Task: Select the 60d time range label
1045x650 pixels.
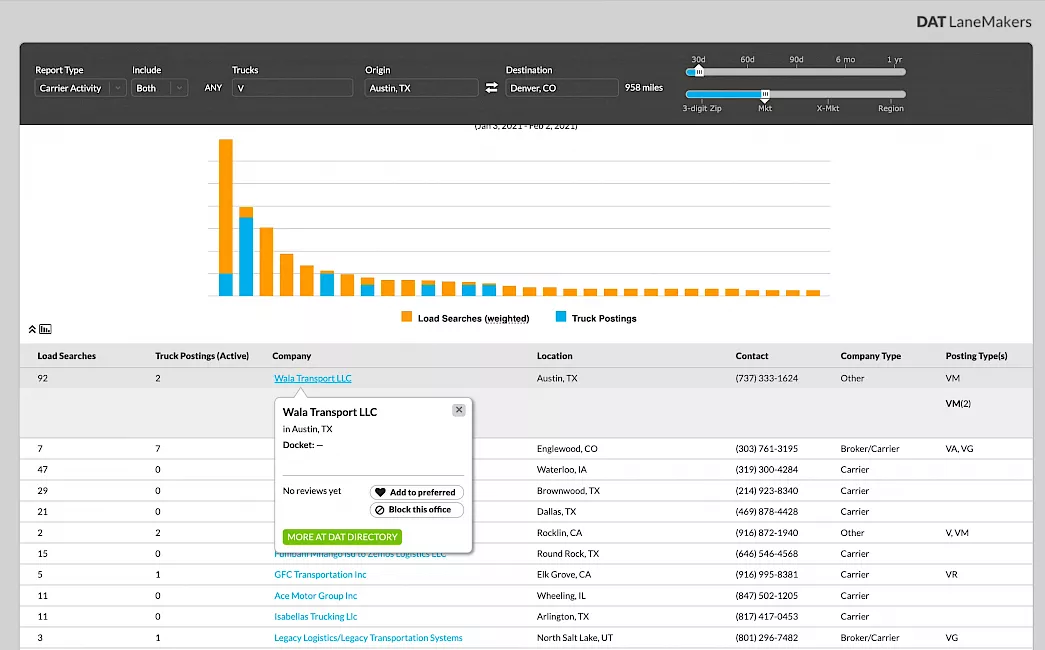Action: tap(748, 59)
